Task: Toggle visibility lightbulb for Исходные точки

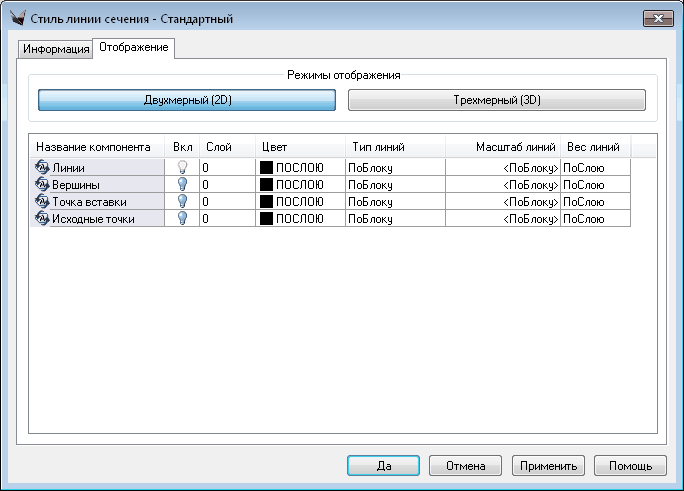Action: tap(182, 218)
